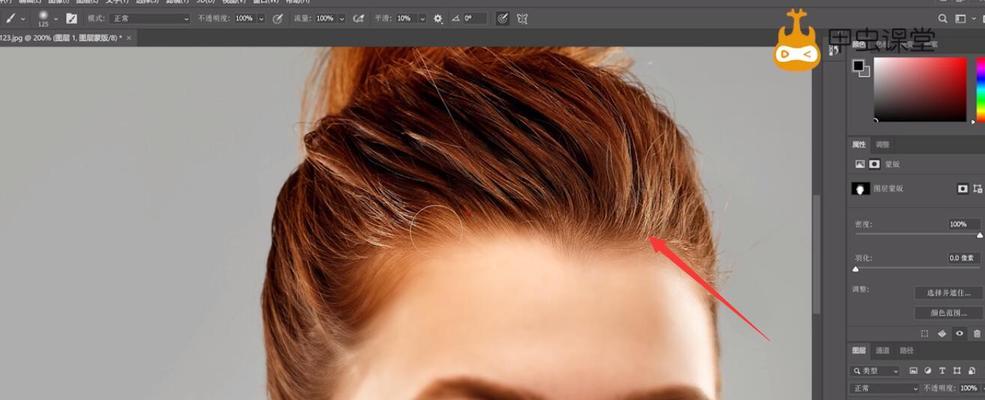Switch to the 属性 panel tab
This screenshot has width=985, height=400.
click(859, 144)
